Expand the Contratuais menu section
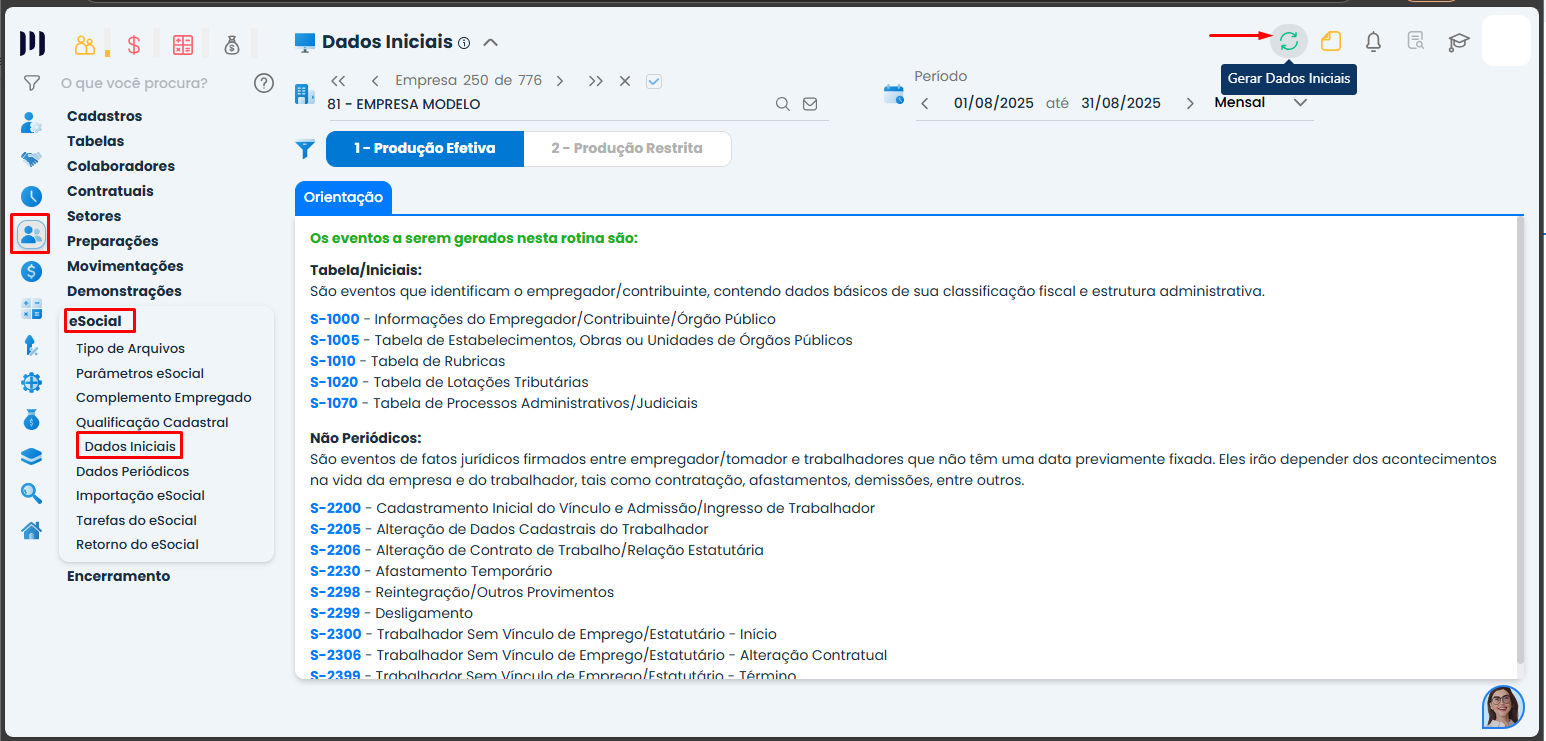1546x741 pixels. 110,191
